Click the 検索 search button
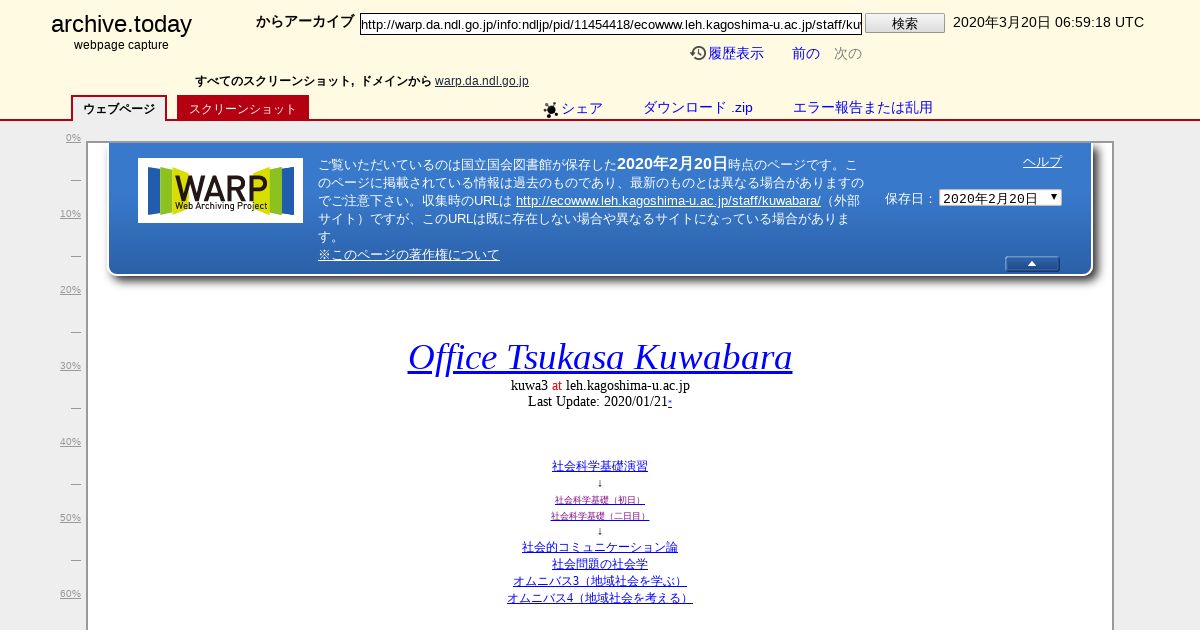This screenshot has width=1200, height=630. (x=905, y=23)
